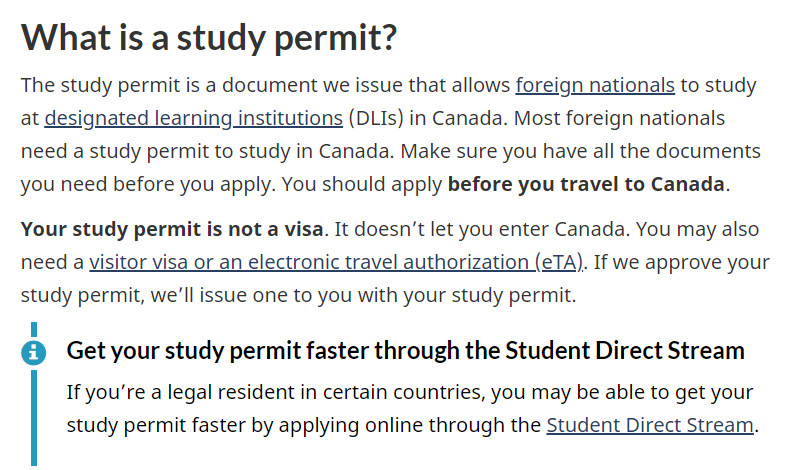
Task: Click bold text Your study permit is not a visa
Action: click(x=172, y=229)
